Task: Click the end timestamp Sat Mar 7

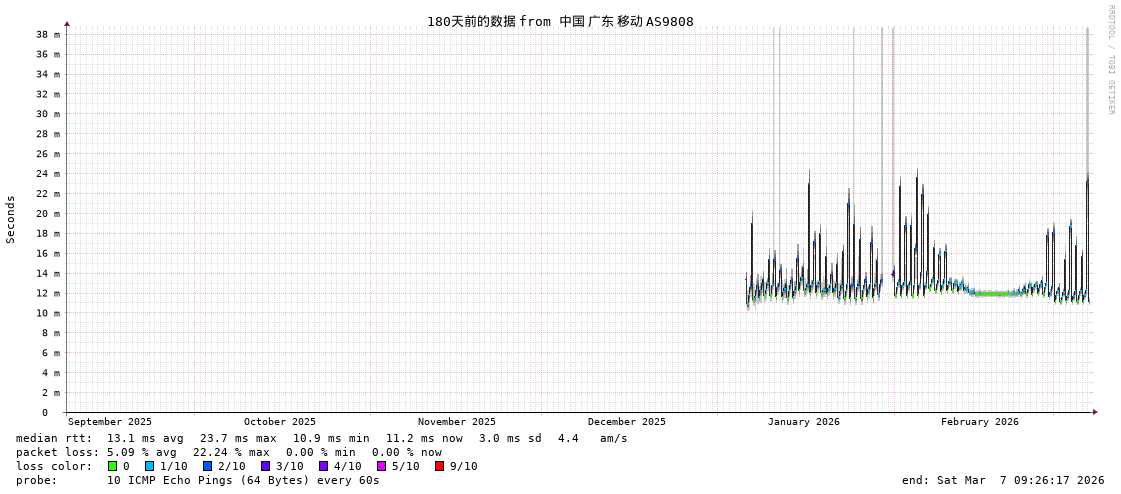Action: [1003, 480]
